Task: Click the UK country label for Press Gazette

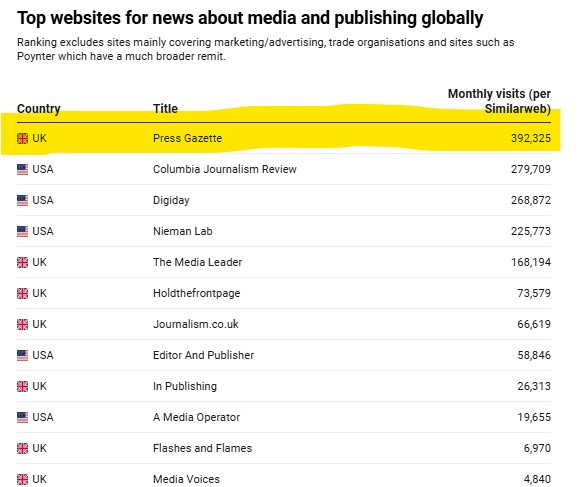Action: (40, 138)
